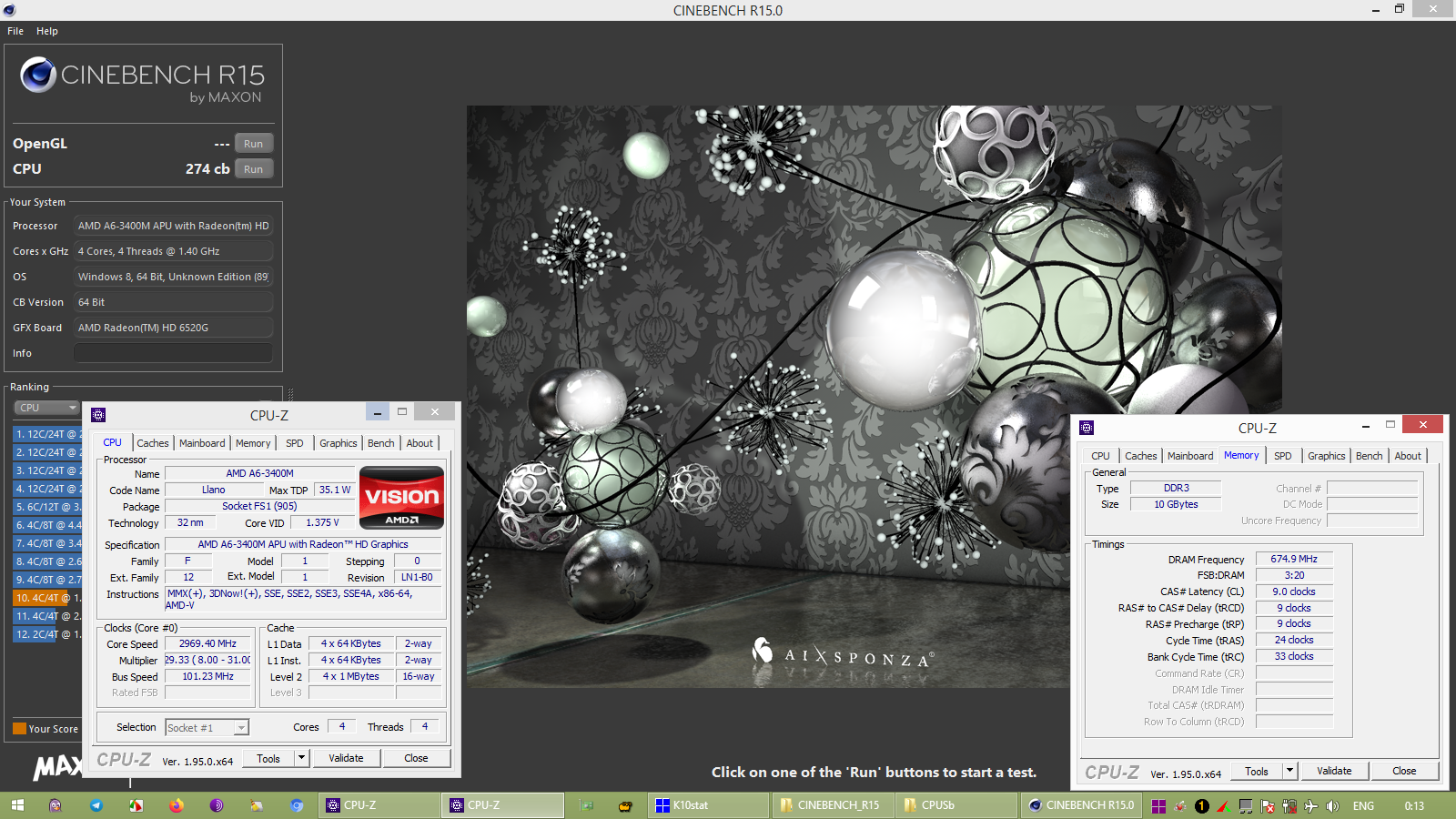The image size is (1456, 819).
Task: Open SPD tab in left CPU-Z window
Action: pyautogui.click(x=295, y=443)
